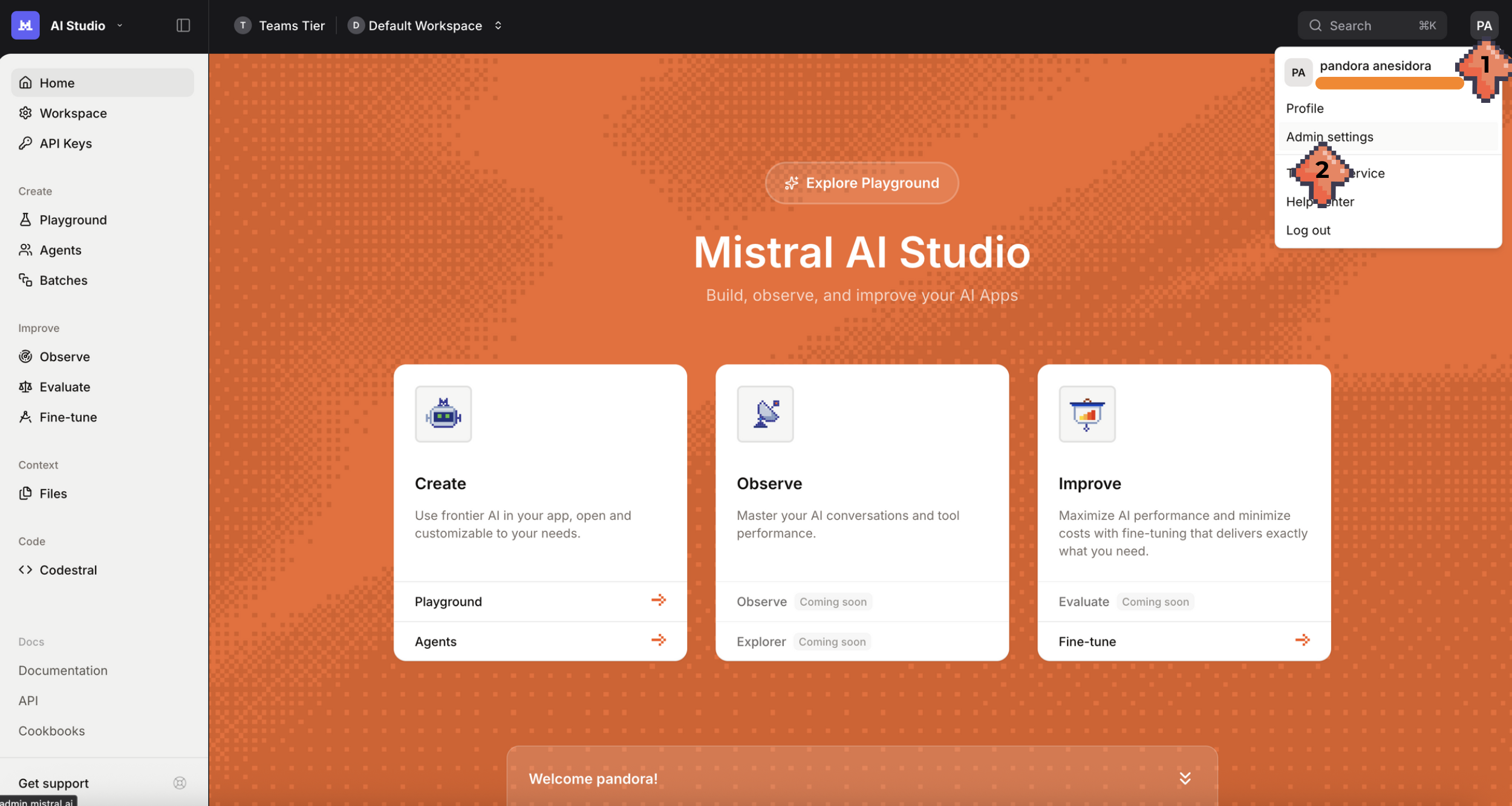Expand the Default Workspace switcher
The image size is (1512, 806).
point(498,25)
